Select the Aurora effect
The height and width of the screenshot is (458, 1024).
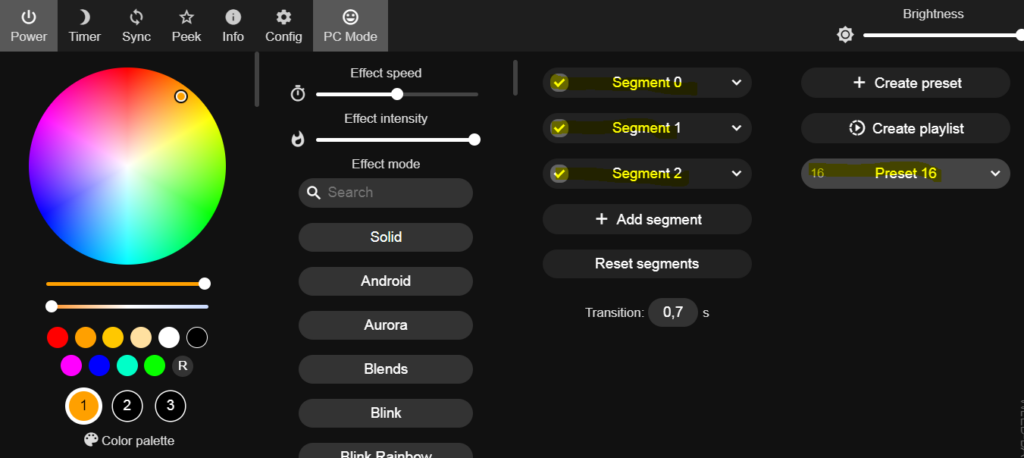click(385, 325)
